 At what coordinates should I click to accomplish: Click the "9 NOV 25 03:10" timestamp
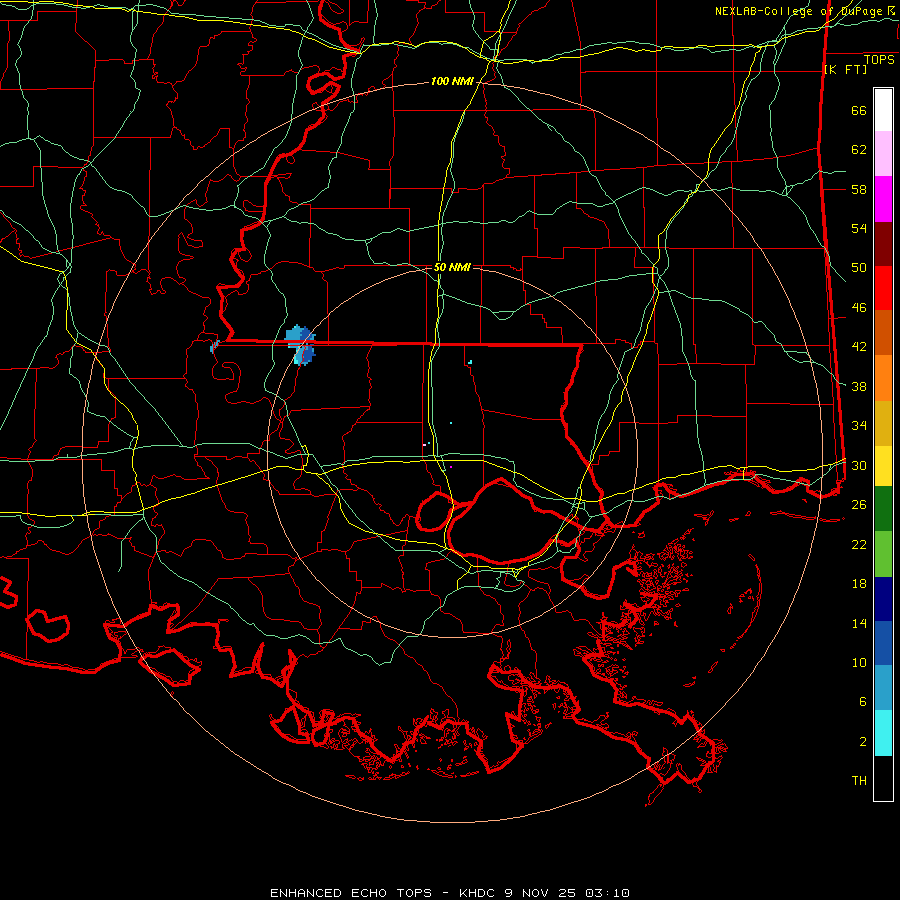pos(567,893)
